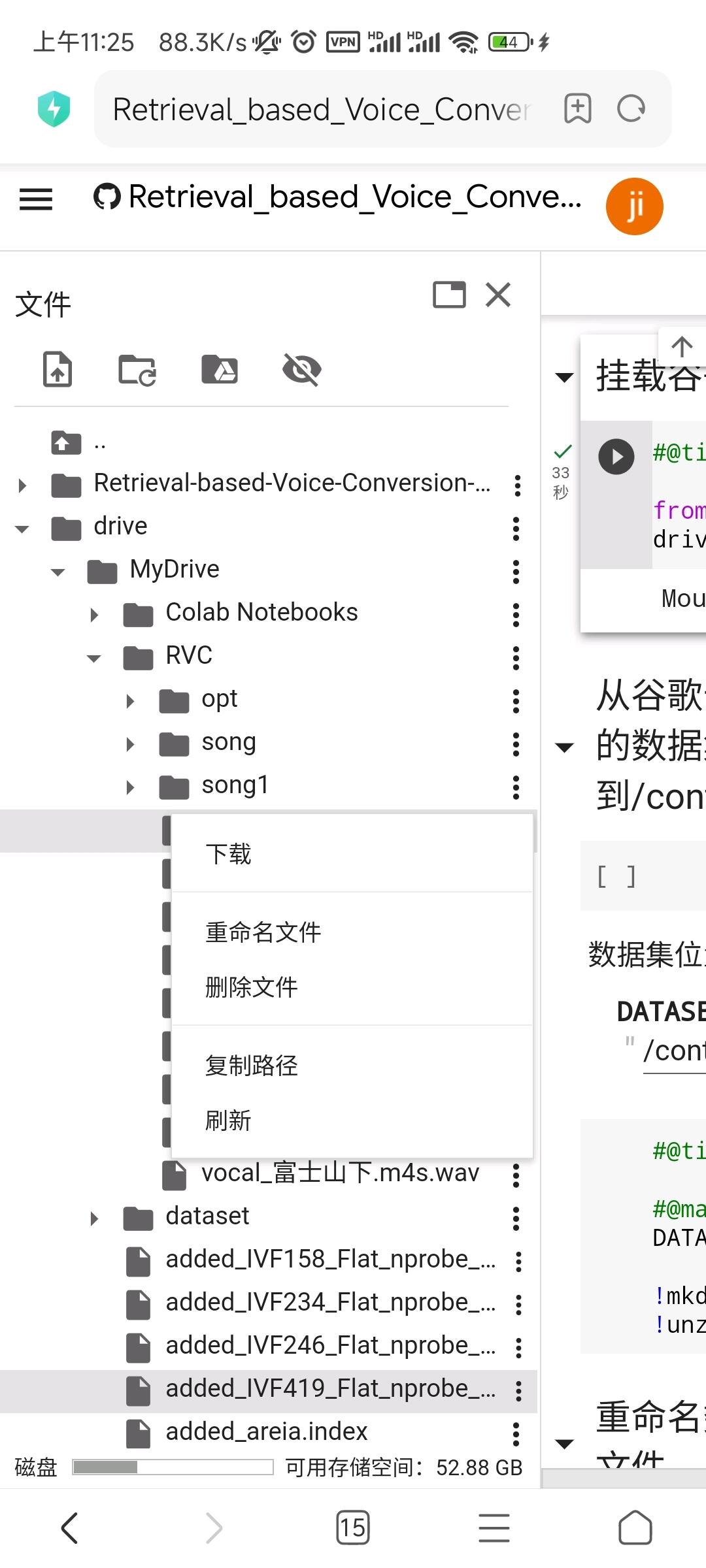The width and height of the screenshot is (706, 1568).
Task: Expand the opt folder
Action: click(130, 701)
